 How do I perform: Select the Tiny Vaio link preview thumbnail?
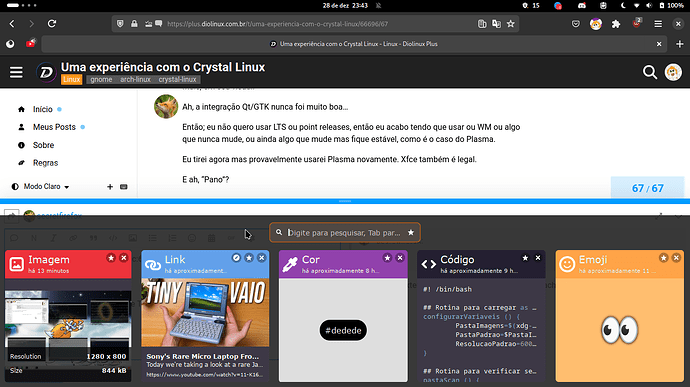coord(205,313)
